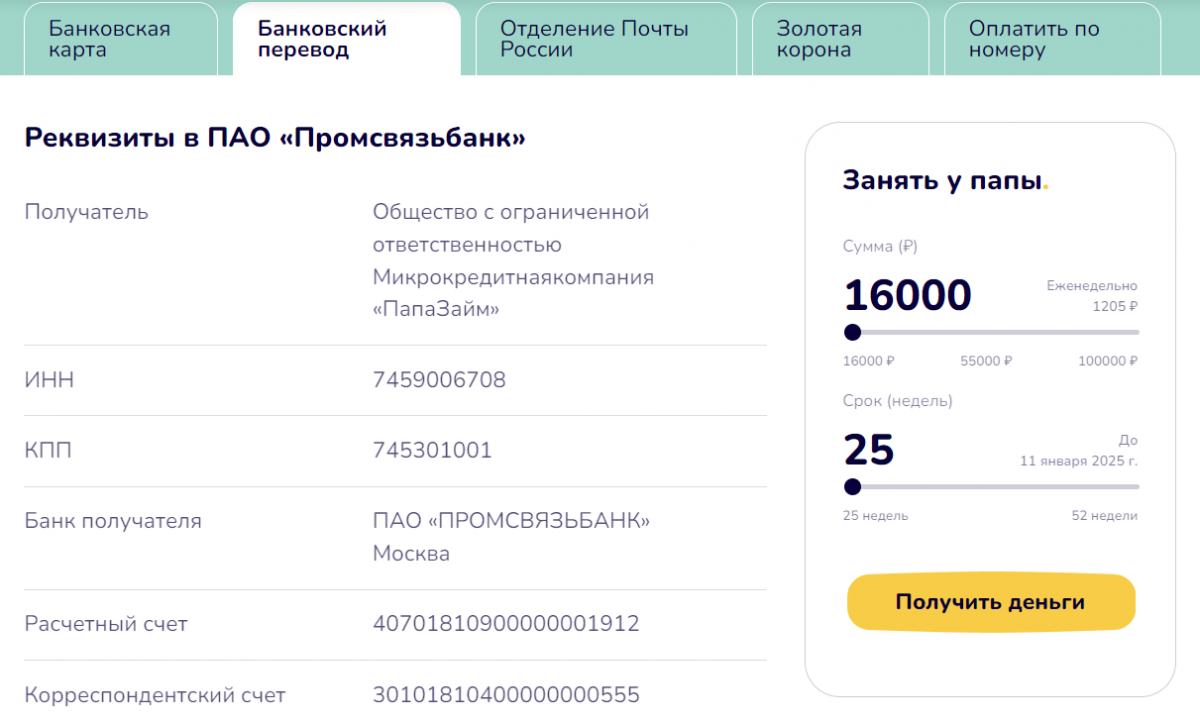
Task: Click the 100000 ₽ maximum amount label
Action: [1108, 361]
